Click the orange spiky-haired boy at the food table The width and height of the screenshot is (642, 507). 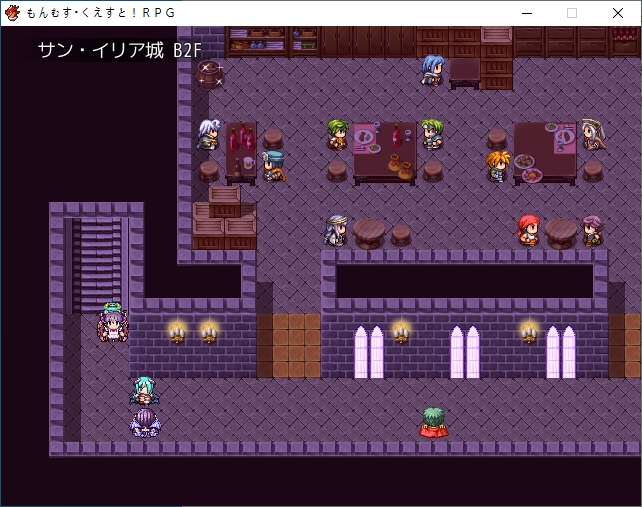pyautogui.click(x=497, y=166)
